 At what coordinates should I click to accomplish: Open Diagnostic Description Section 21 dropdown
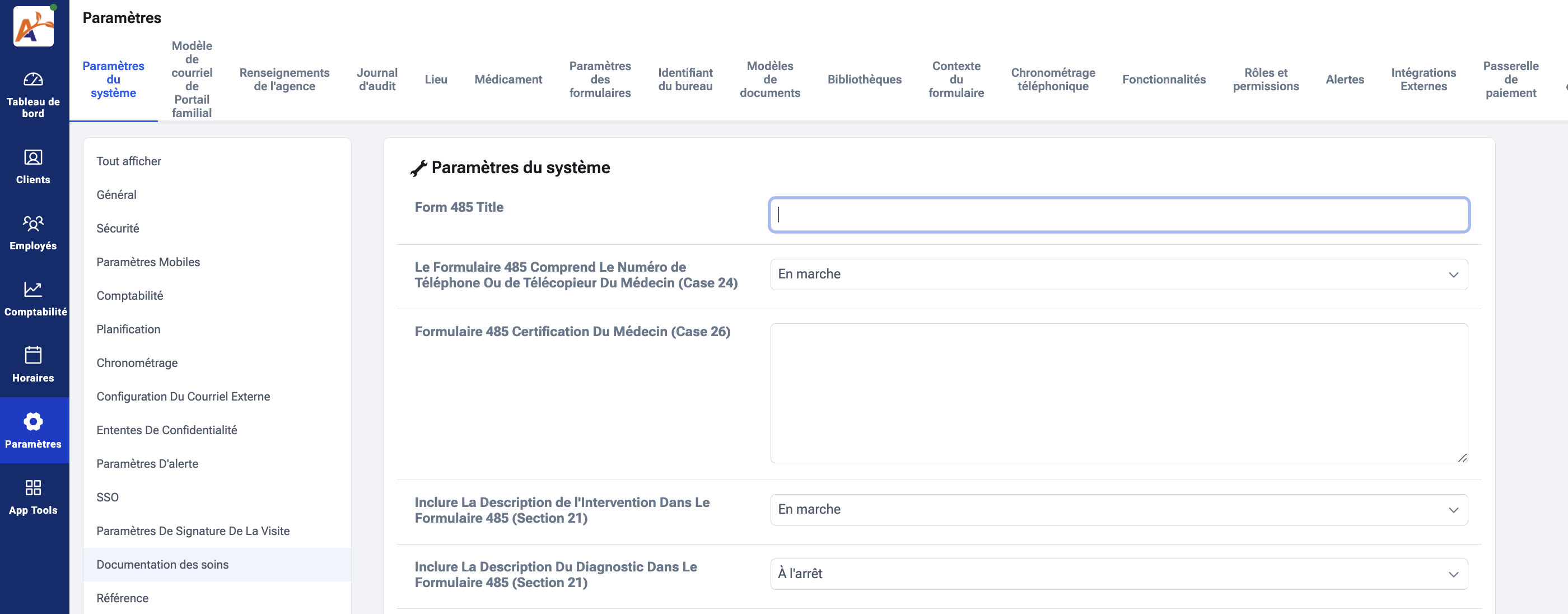pyautogui.click(x=1119, y=574)
